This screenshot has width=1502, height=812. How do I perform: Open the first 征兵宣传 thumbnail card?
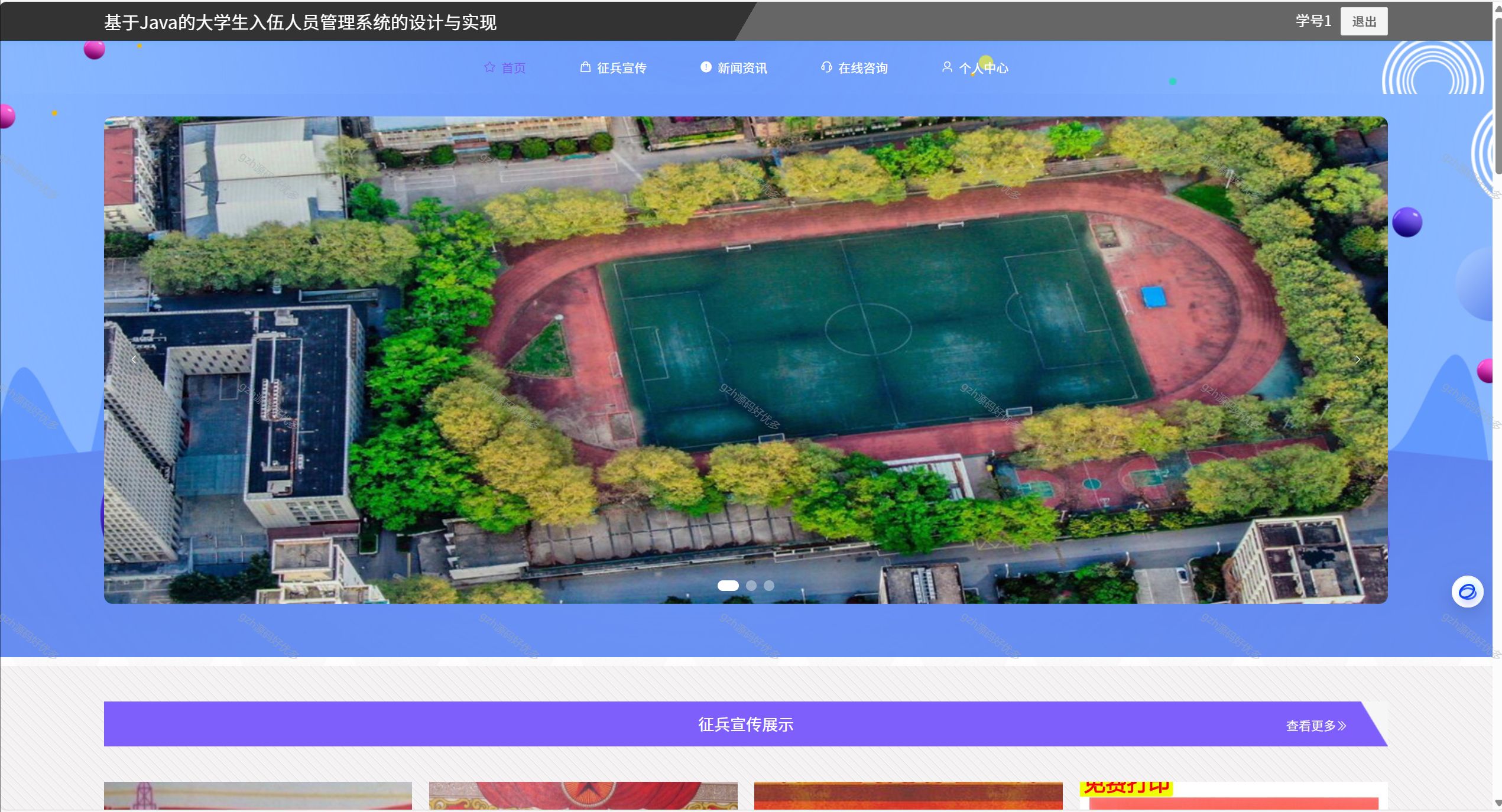point(258,795)
